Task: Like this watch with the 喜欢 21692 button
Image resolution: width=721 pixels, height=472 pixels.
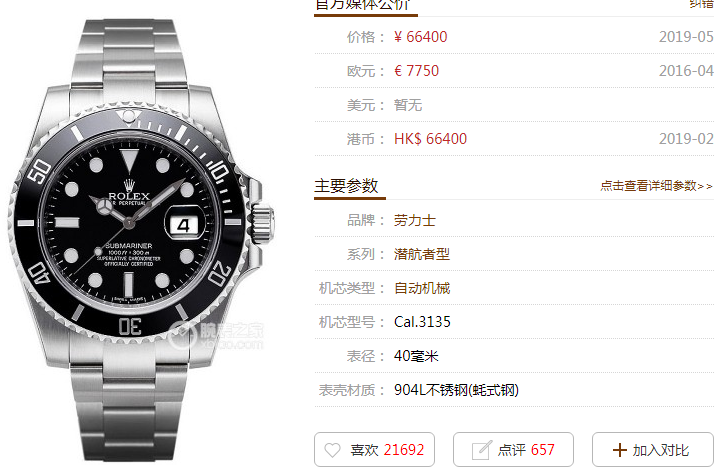Action: click(x=374, y=449)
